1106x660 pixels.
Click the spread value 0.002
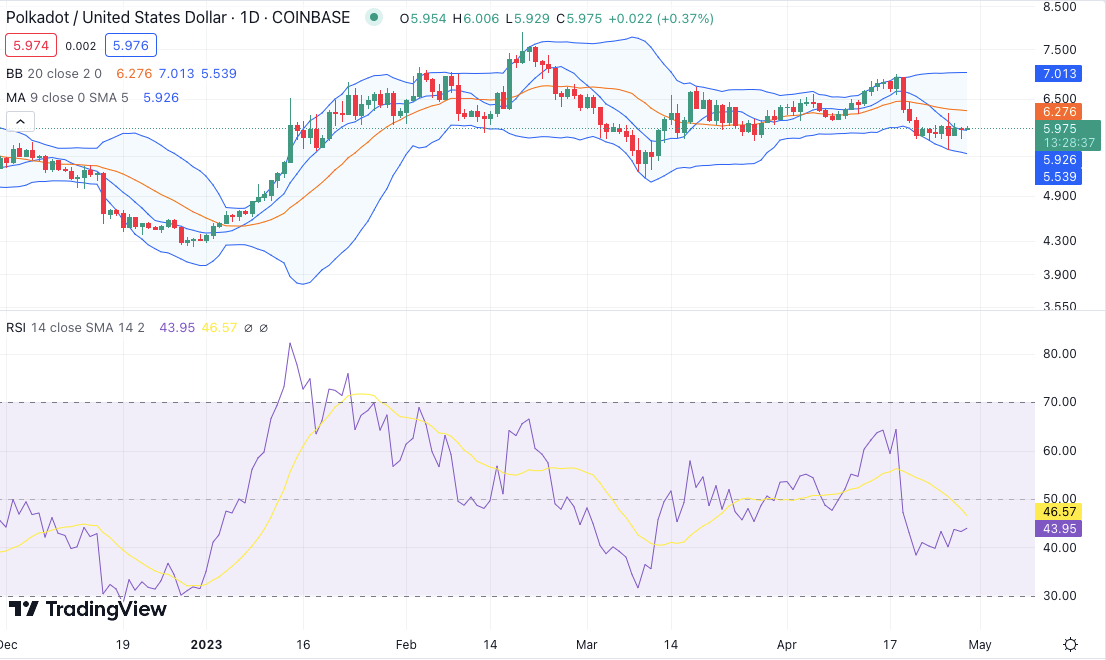click(80, 46)
